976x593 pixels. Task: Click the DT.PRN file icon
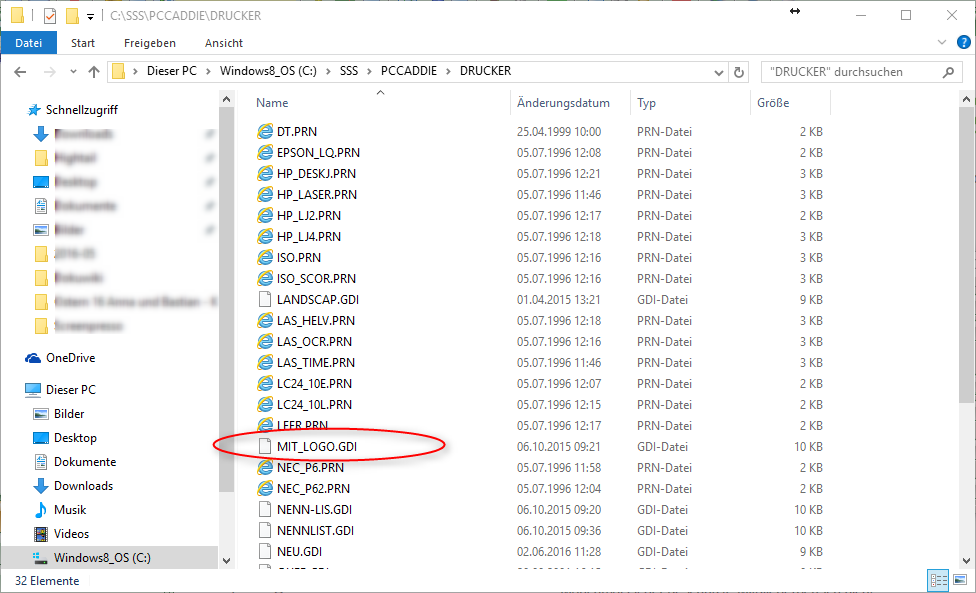pyautogui.click(x=265, y=131)
